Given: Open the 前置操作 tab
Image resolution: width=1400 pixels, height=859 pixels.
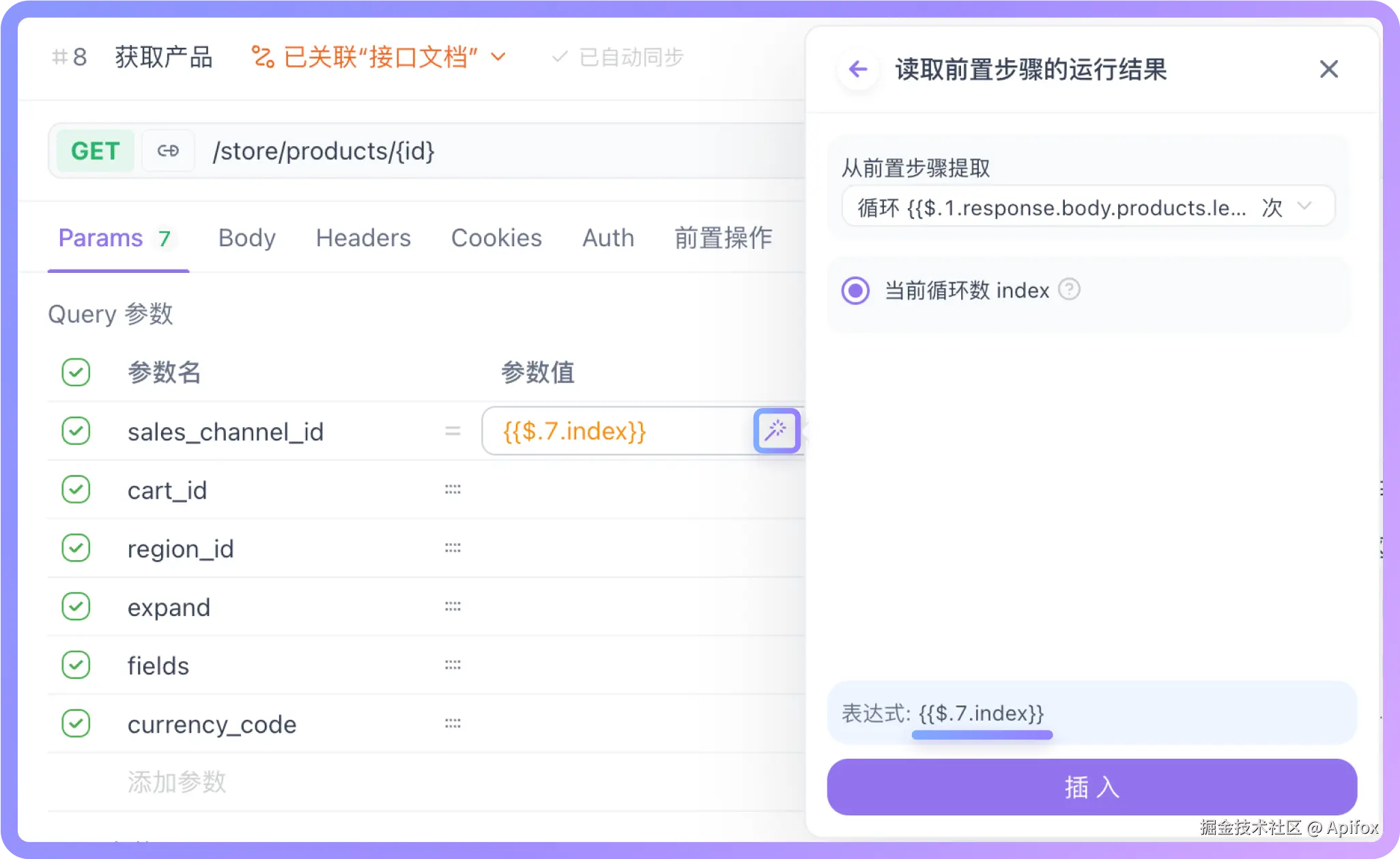Looking at the screenshot, I should (x=723, y=238).
